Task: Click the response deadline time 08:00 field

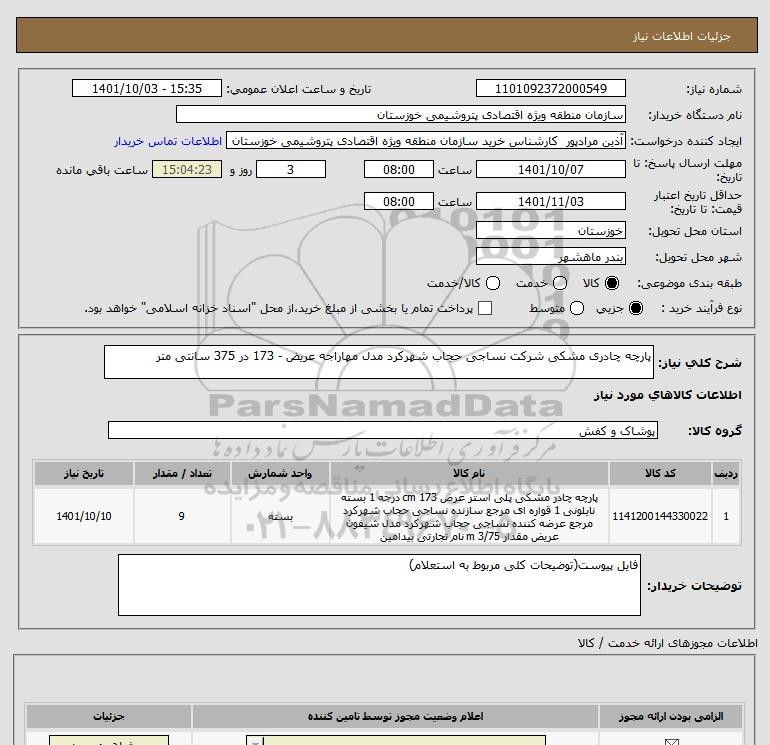Action: coord(399,169)
